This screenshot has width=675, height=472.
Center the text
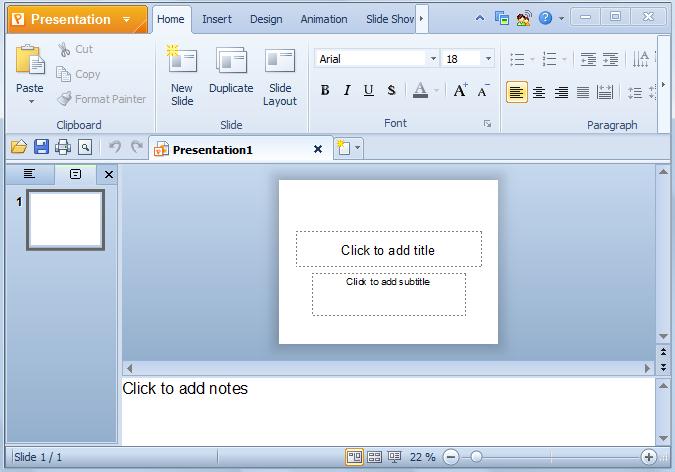pos(539,92)
